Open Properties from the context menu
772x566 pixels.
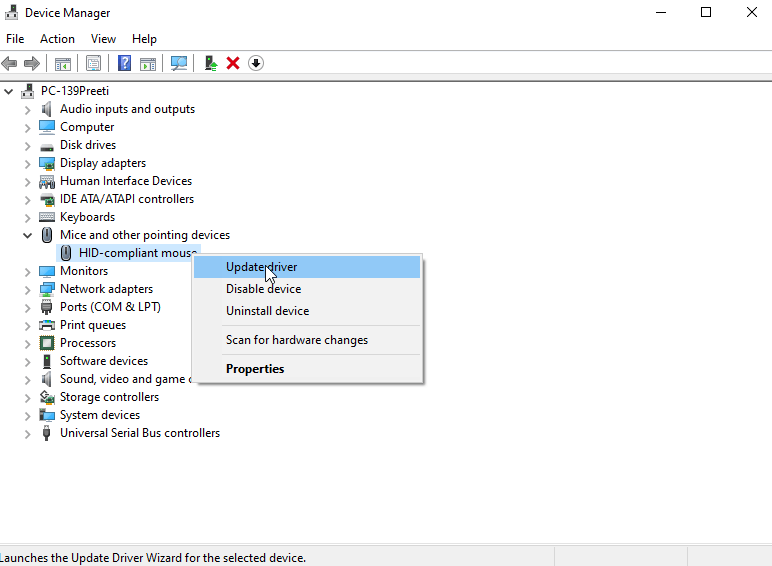[307, 369]
